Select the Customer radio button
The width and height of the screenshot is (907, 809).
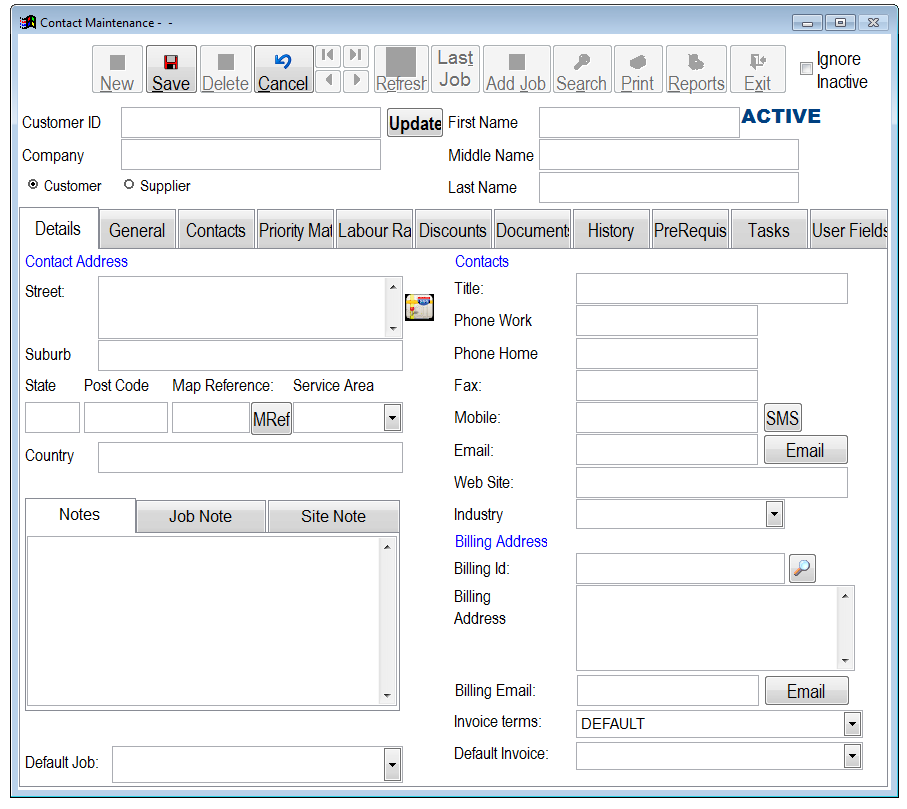33,185
